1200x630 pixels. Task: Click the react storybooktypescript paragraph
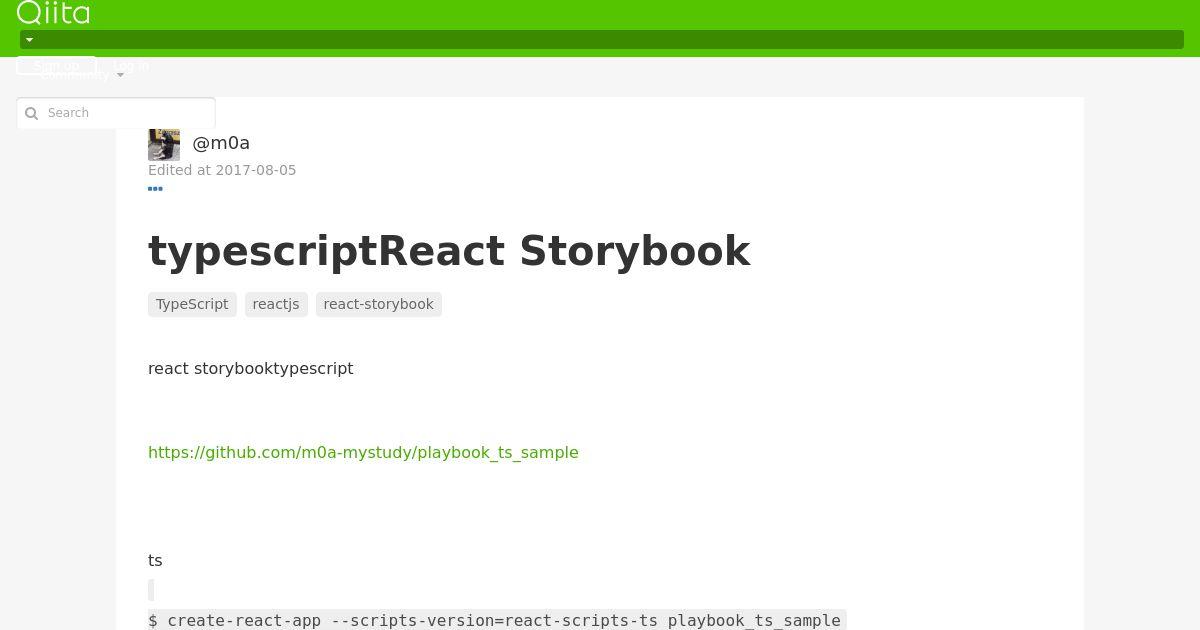click(x=251, y=368)
